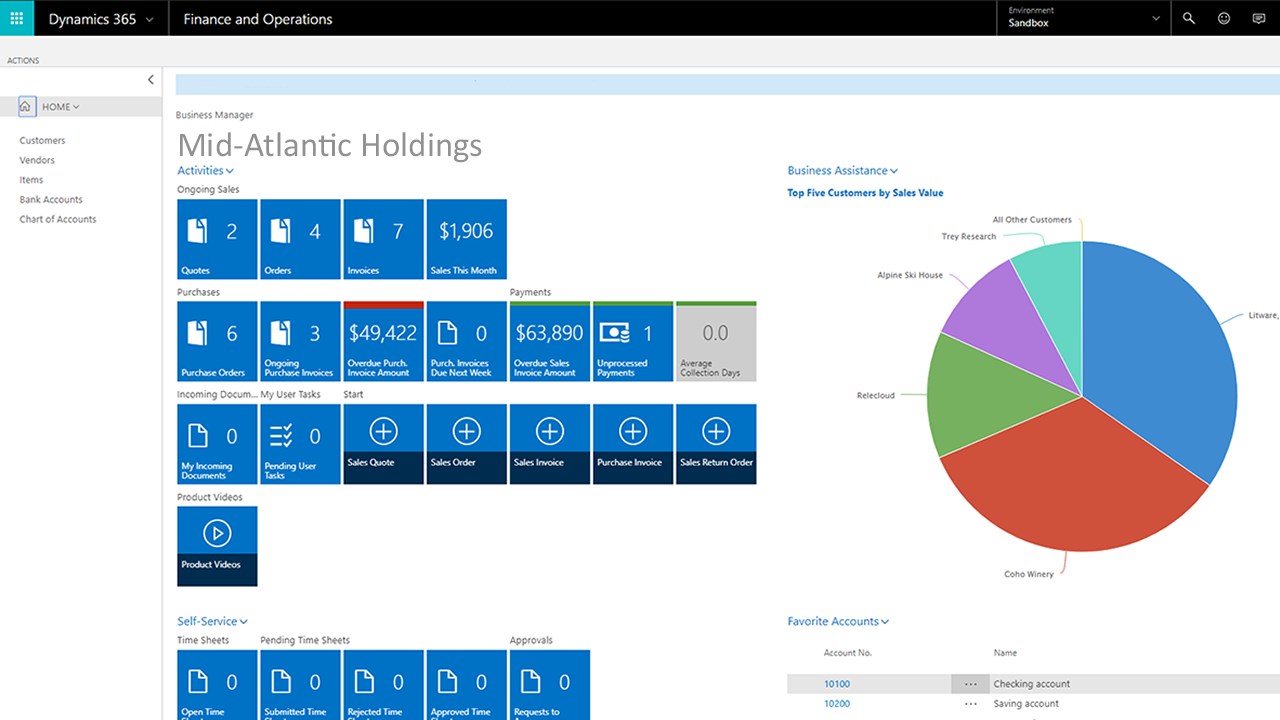Open the Sales This Month tile

pos(466,239)
